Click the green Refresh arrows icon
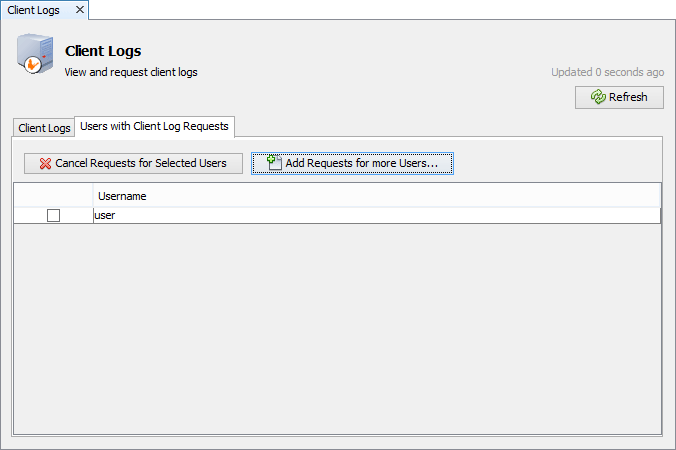The image size is (676, 450). pyautogui.click(x=597, y=97)
